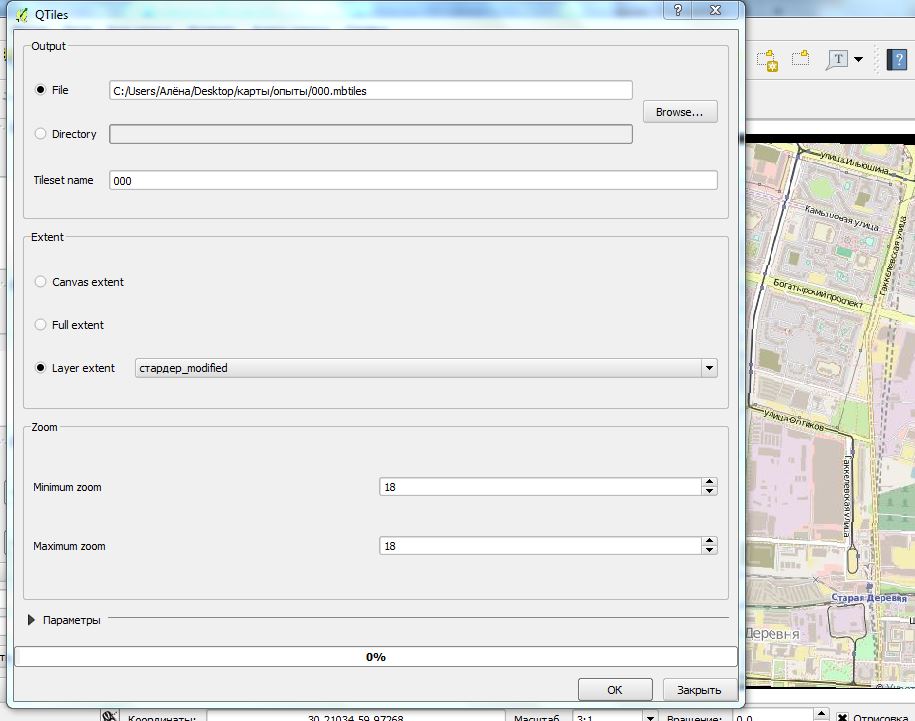Image resolution: width=915 pixels, height=721 pixels.
Task: Open the QGIS help book icon
Action: tap(896, 60)
